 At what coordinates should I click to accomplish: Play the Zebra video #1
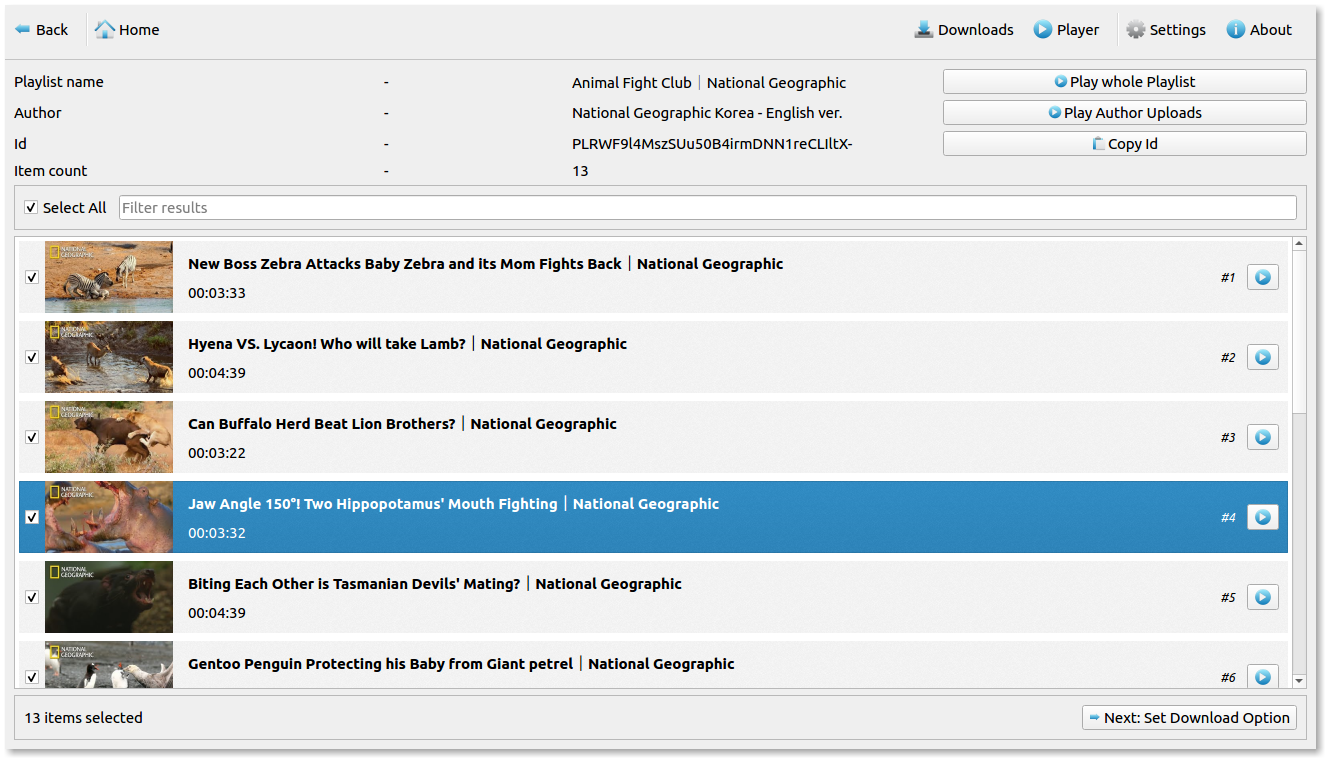(1262, 277)
